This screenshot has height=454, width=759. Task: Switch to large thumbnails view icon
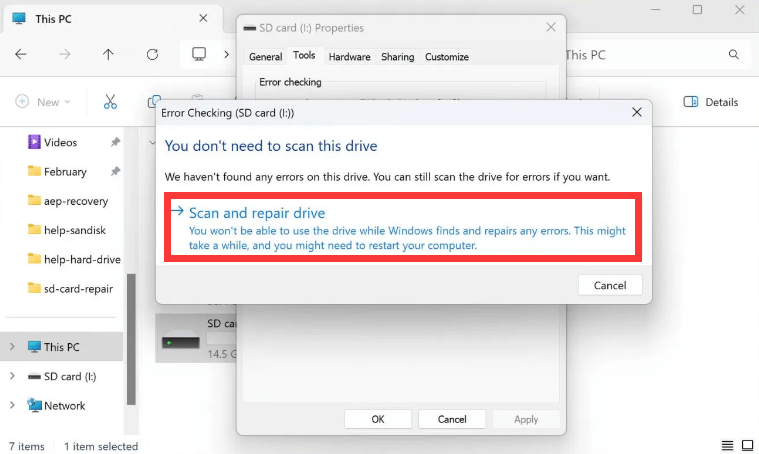[x=747, y=445]
